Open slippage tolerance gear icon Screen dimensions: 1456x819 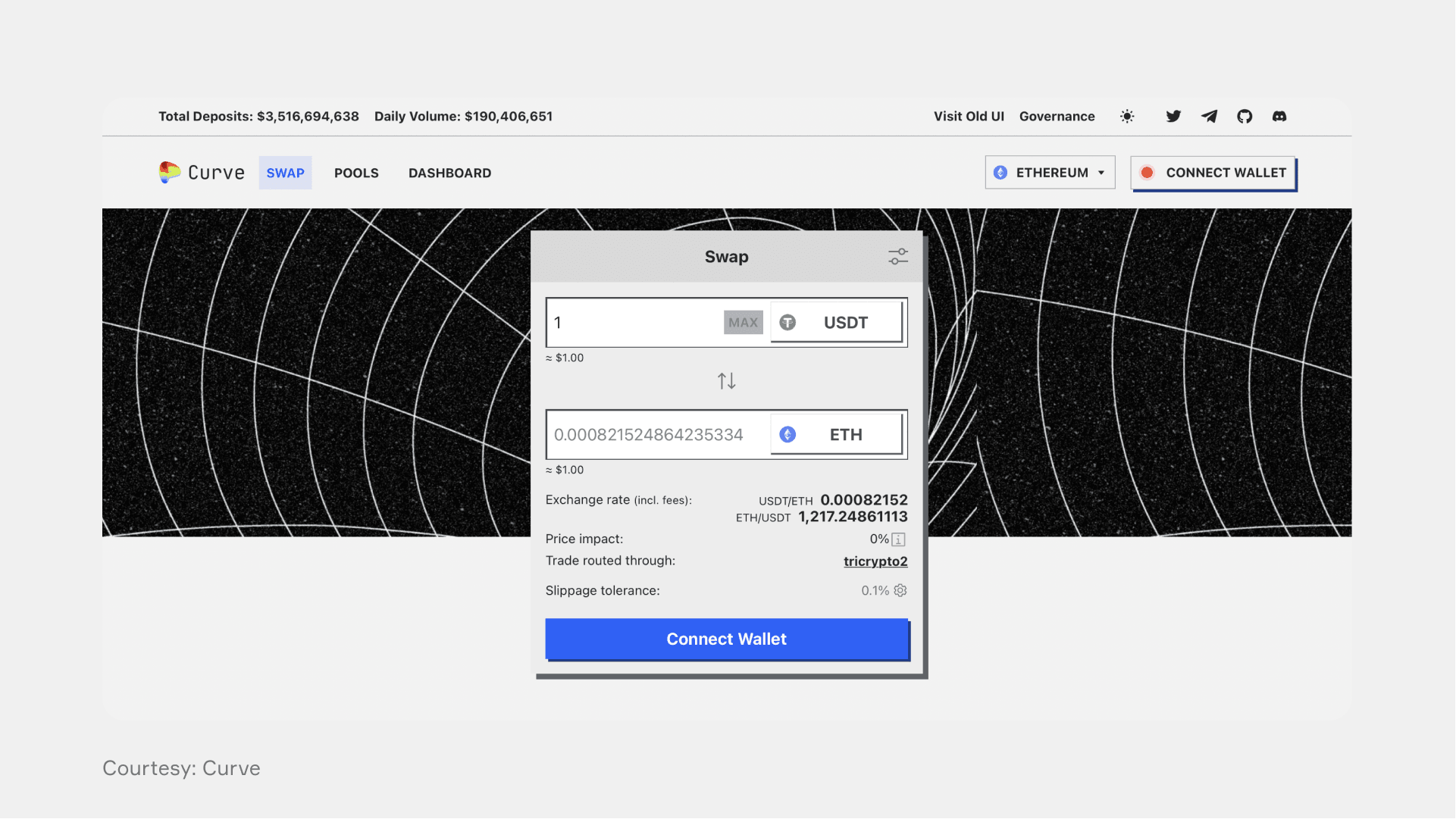[x=900, y=590]
